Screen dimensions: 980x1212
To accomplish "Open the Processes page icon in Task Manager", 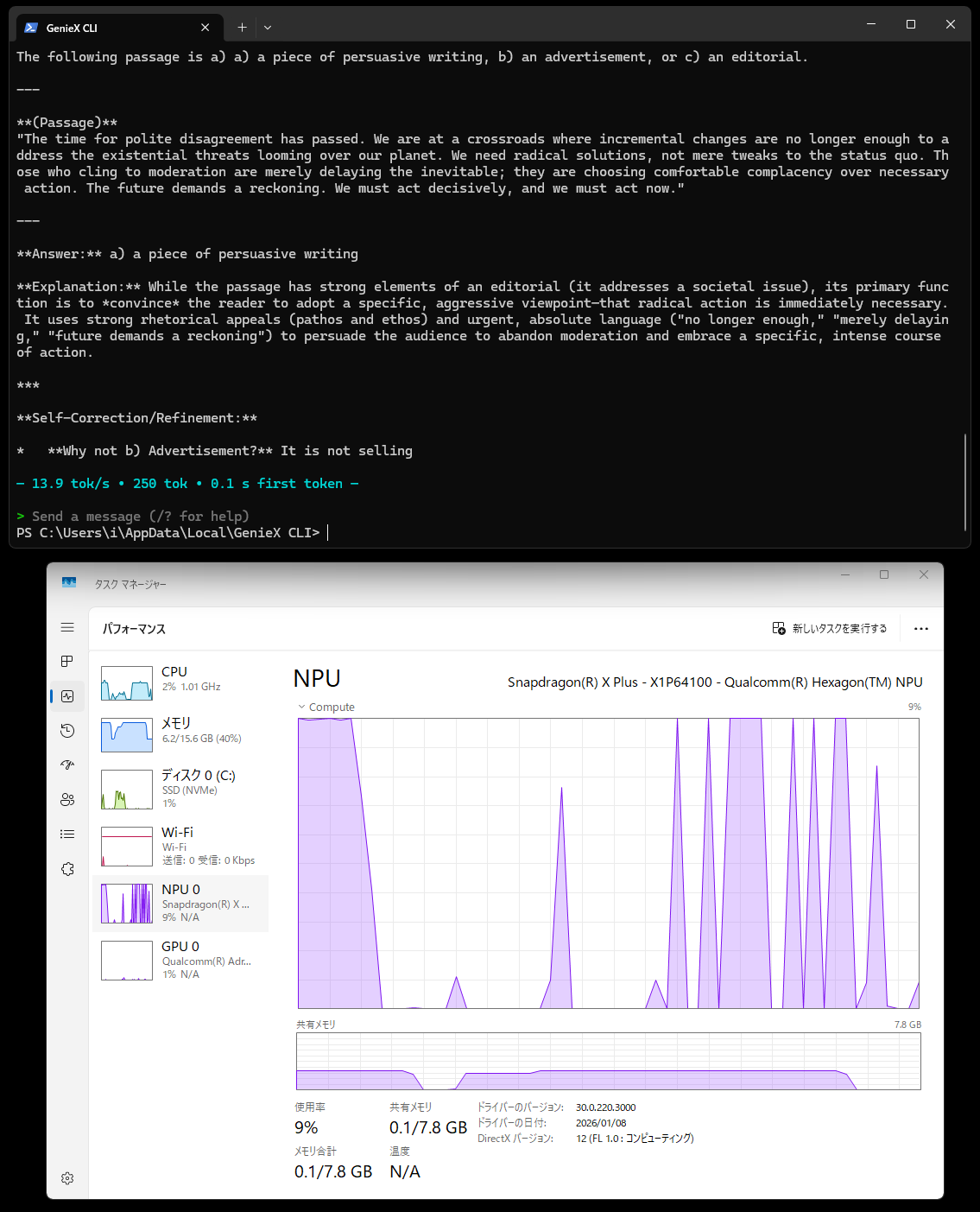I will coord(67,662).
